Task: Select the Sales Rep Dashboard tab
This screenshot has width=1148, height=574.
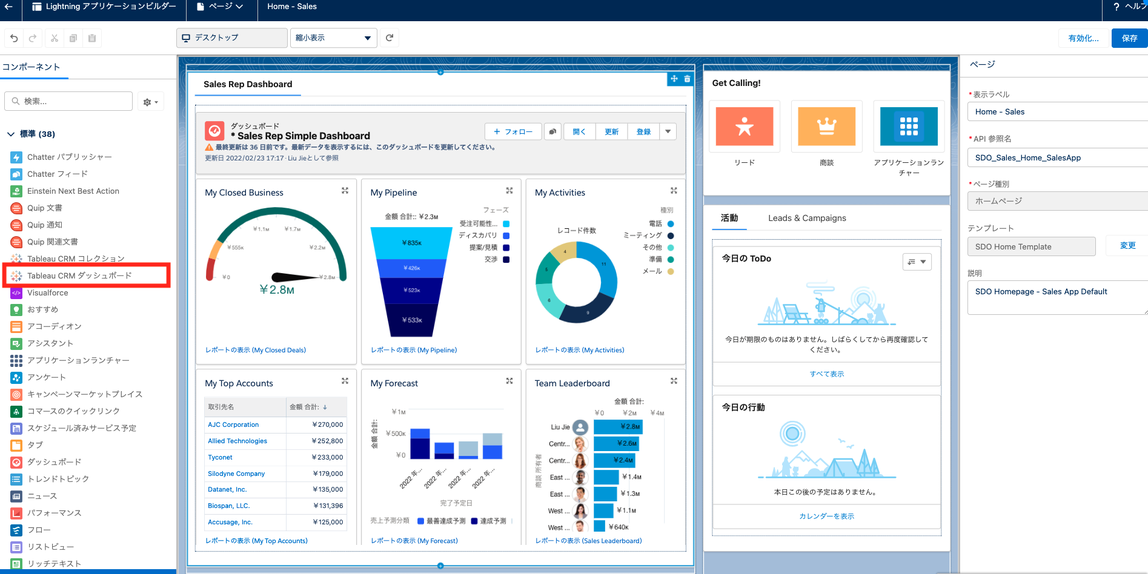Action: [247, 84]
